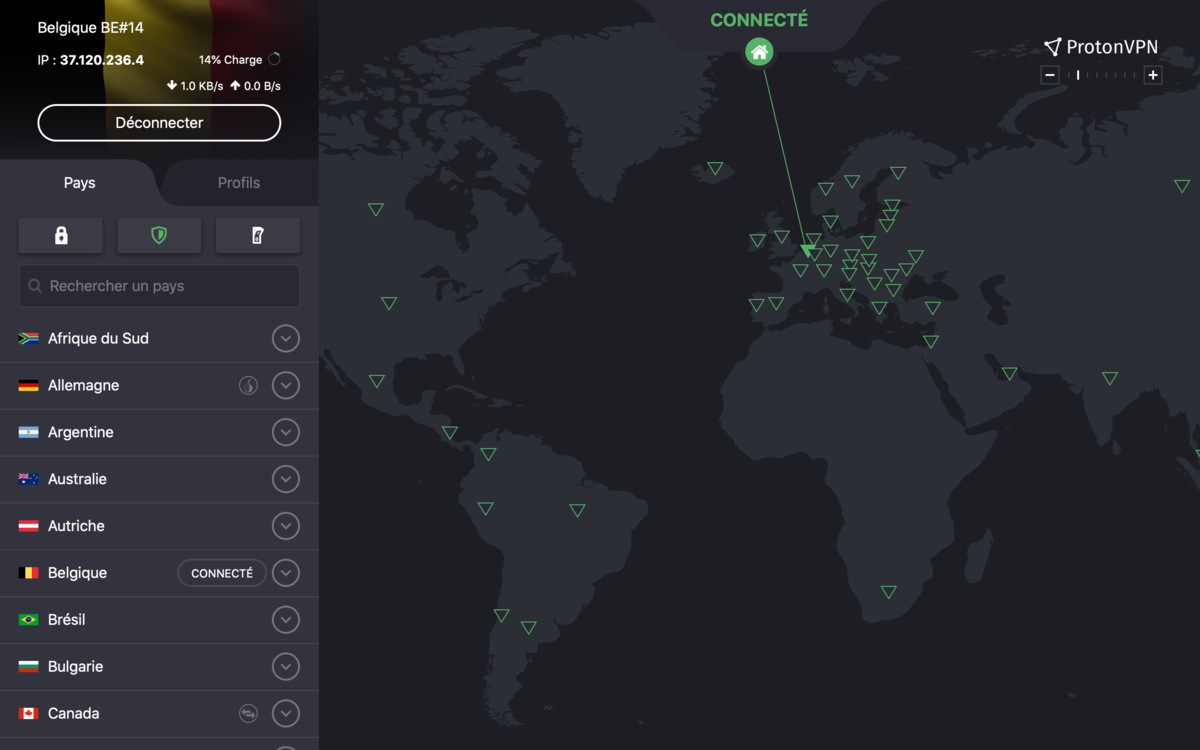
Task: Click the Argentina flag icon
Action: [x=29, y=432]
